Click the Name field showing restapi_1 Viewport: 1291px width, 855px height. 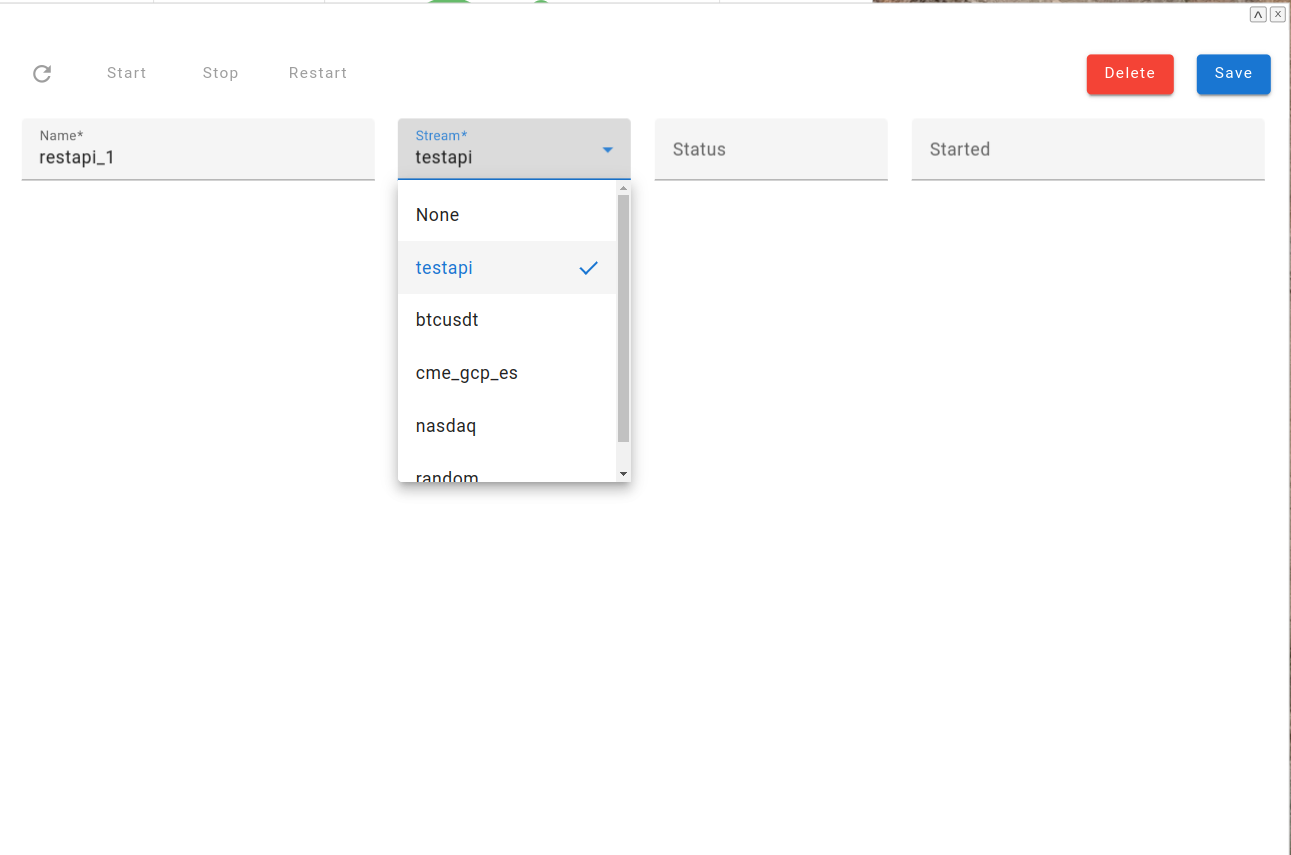tap(197, 157)
